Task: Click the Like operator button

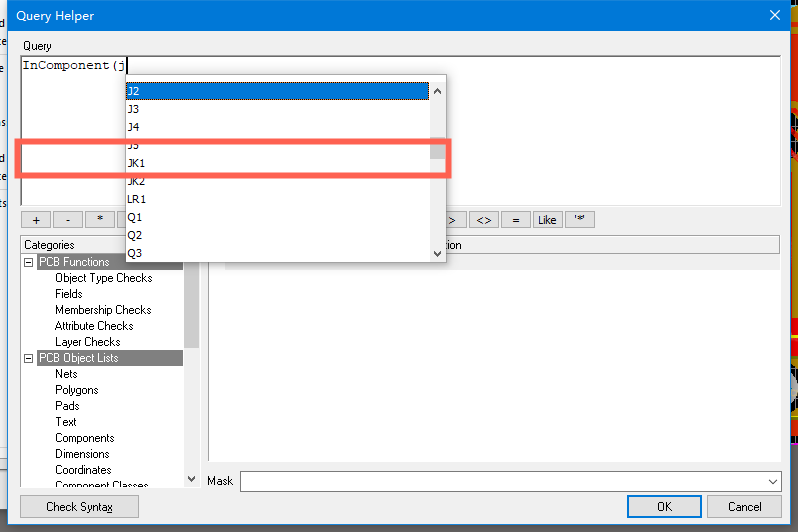Action: point(547,220)
